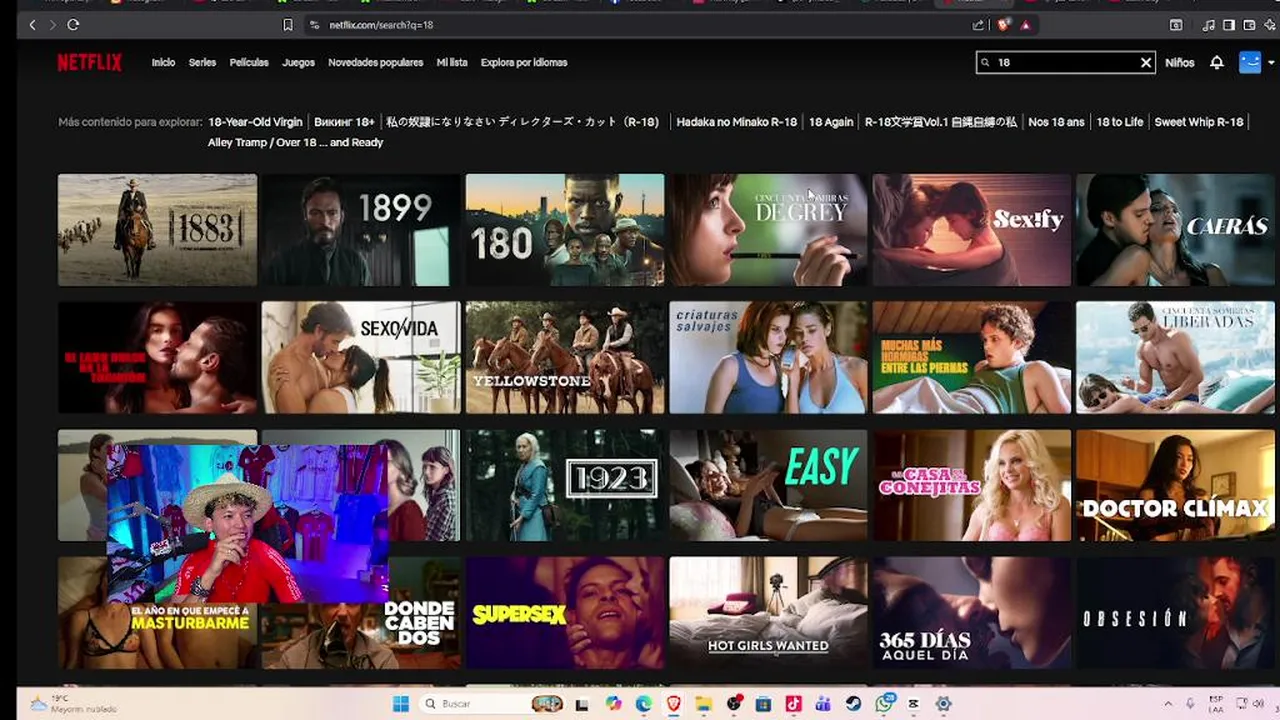Open the Criaturas Salvajes thumbnail
Viewport: 1280px width, 720px height.
[768, 357]
